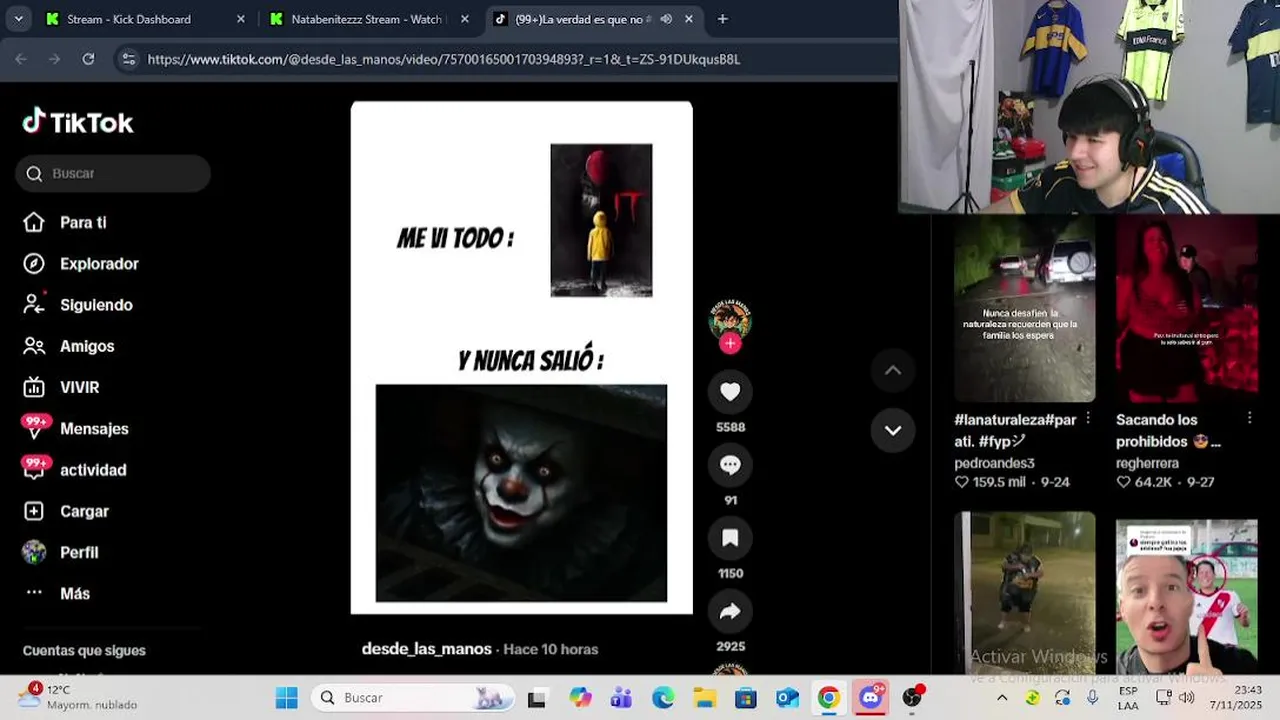The height and width of the screenshot is (720, 1280).
Task: Open the TikTok logo home link
Action: (78, 122)
